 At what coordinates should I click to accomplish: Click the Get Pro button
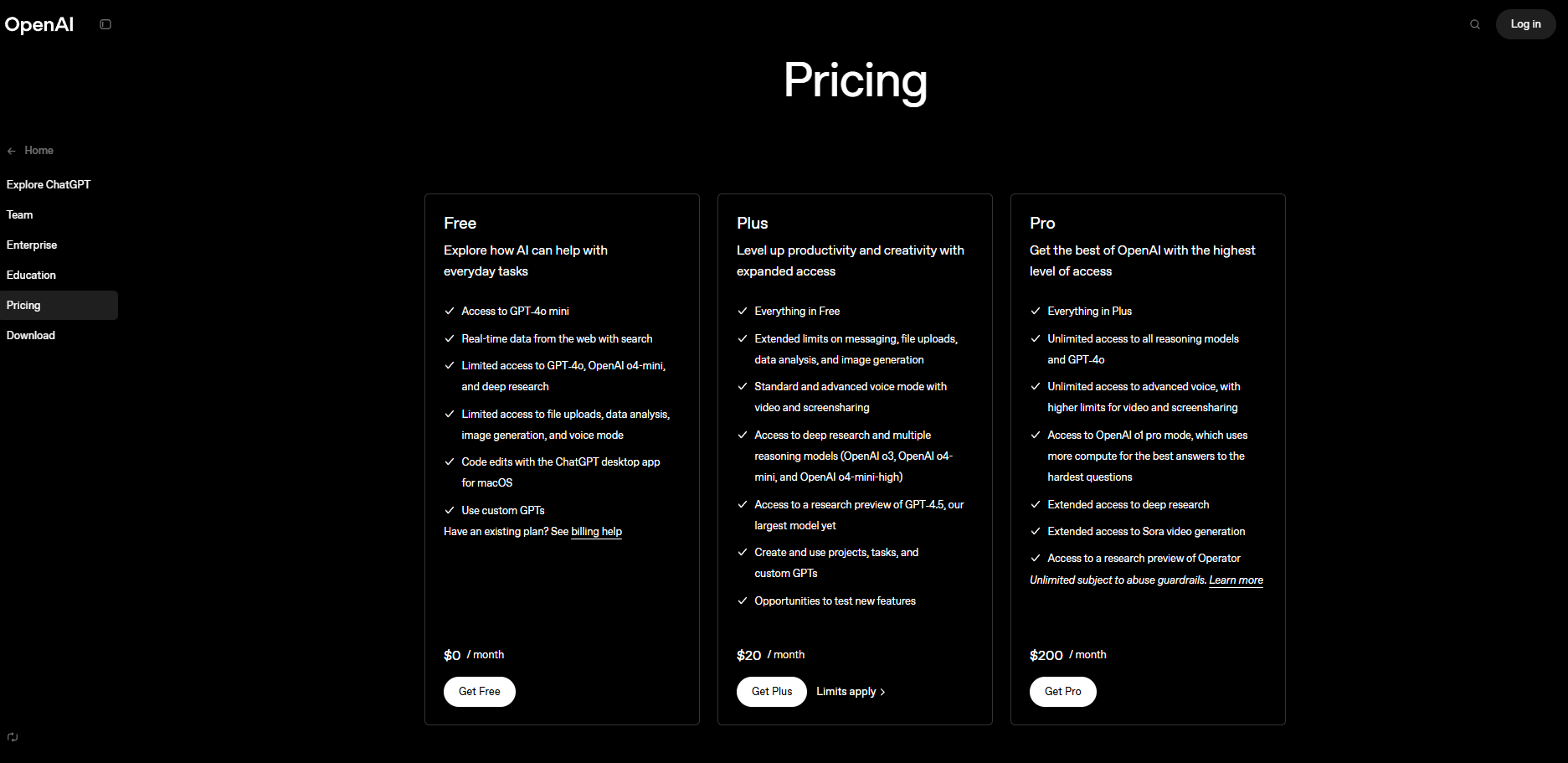[x=1063, y=692]
